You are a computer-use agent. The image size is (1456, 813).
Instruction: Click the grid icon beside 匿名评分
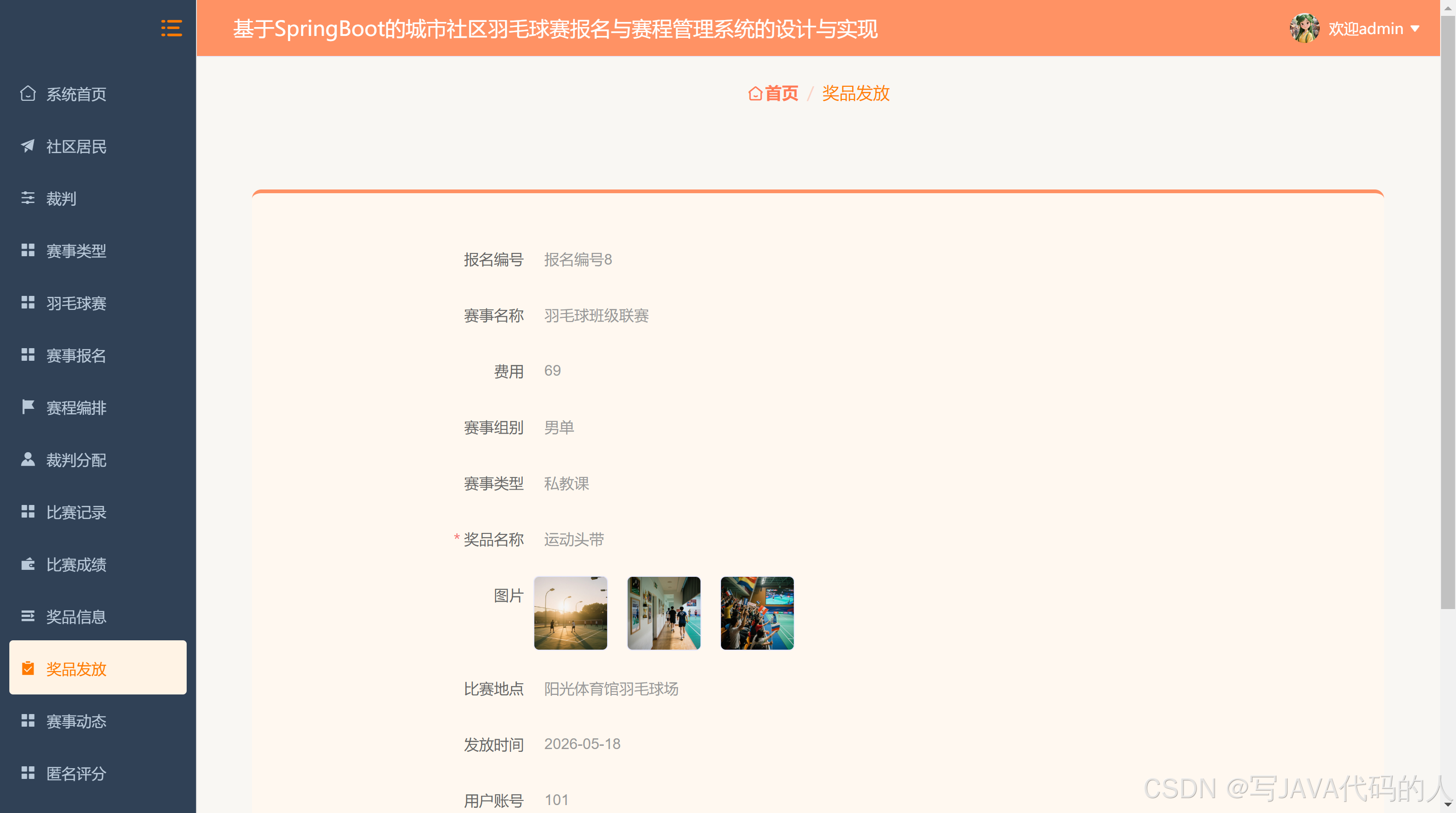(x=28, y=773)
